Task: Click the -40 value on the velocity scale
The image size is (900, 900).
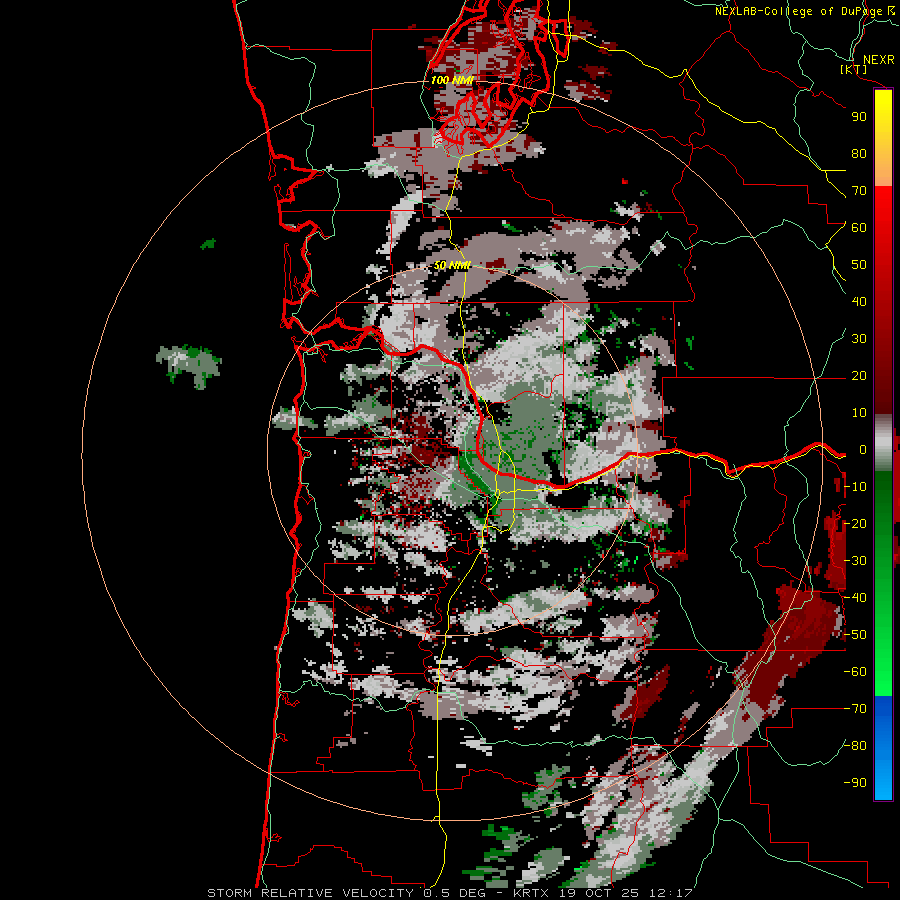Action: coord(855,598)
